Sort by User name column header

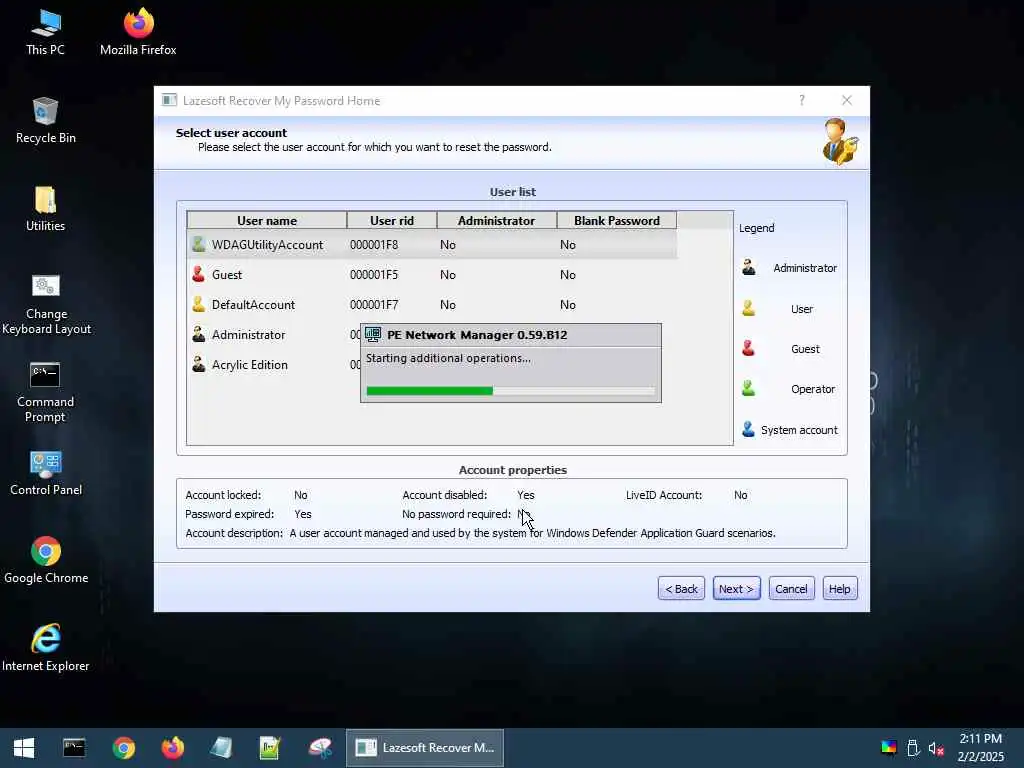click(266, 221)
